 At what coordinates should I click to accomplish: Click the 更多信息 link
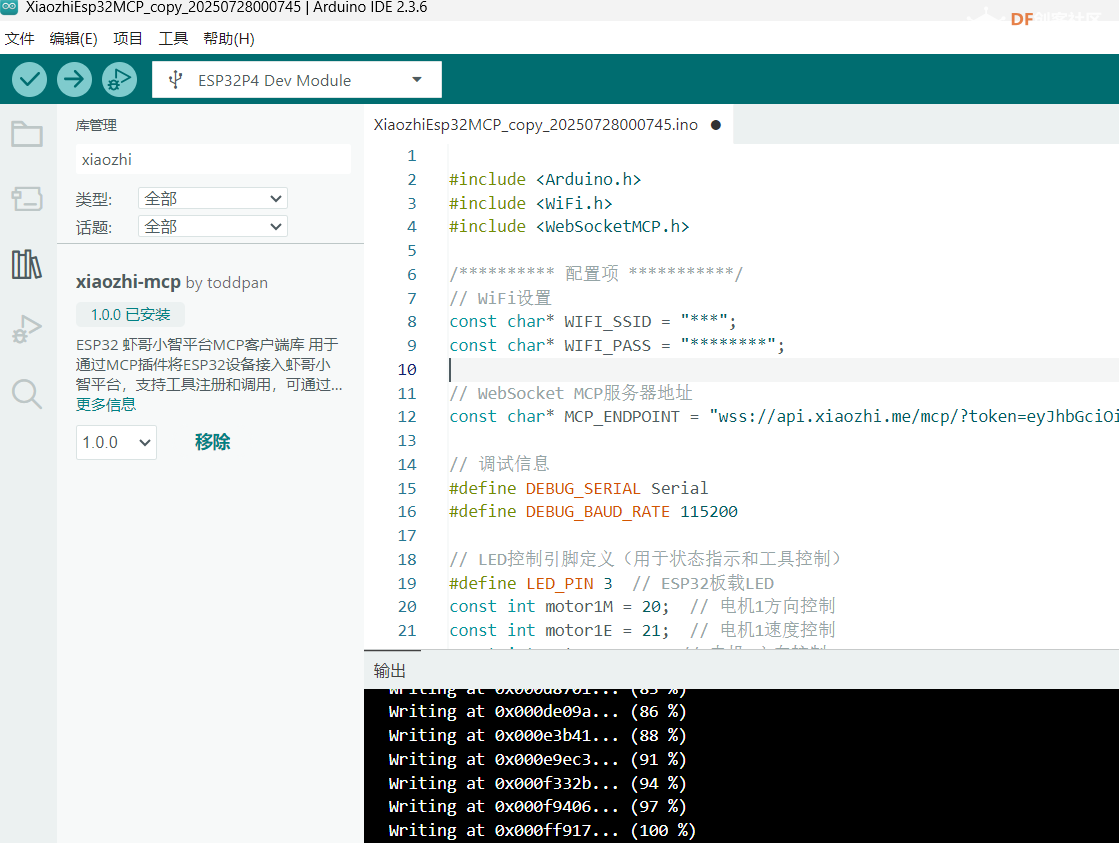pos(106,405)
